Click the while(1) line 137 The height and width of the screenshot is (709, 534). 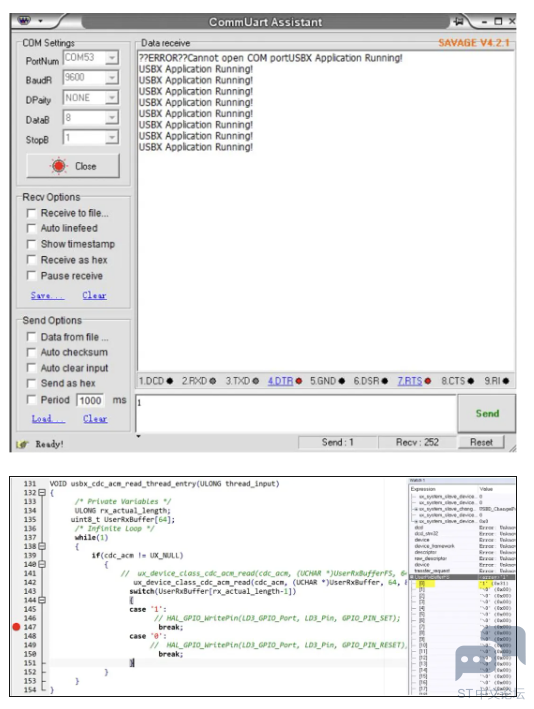coord(91,537)
